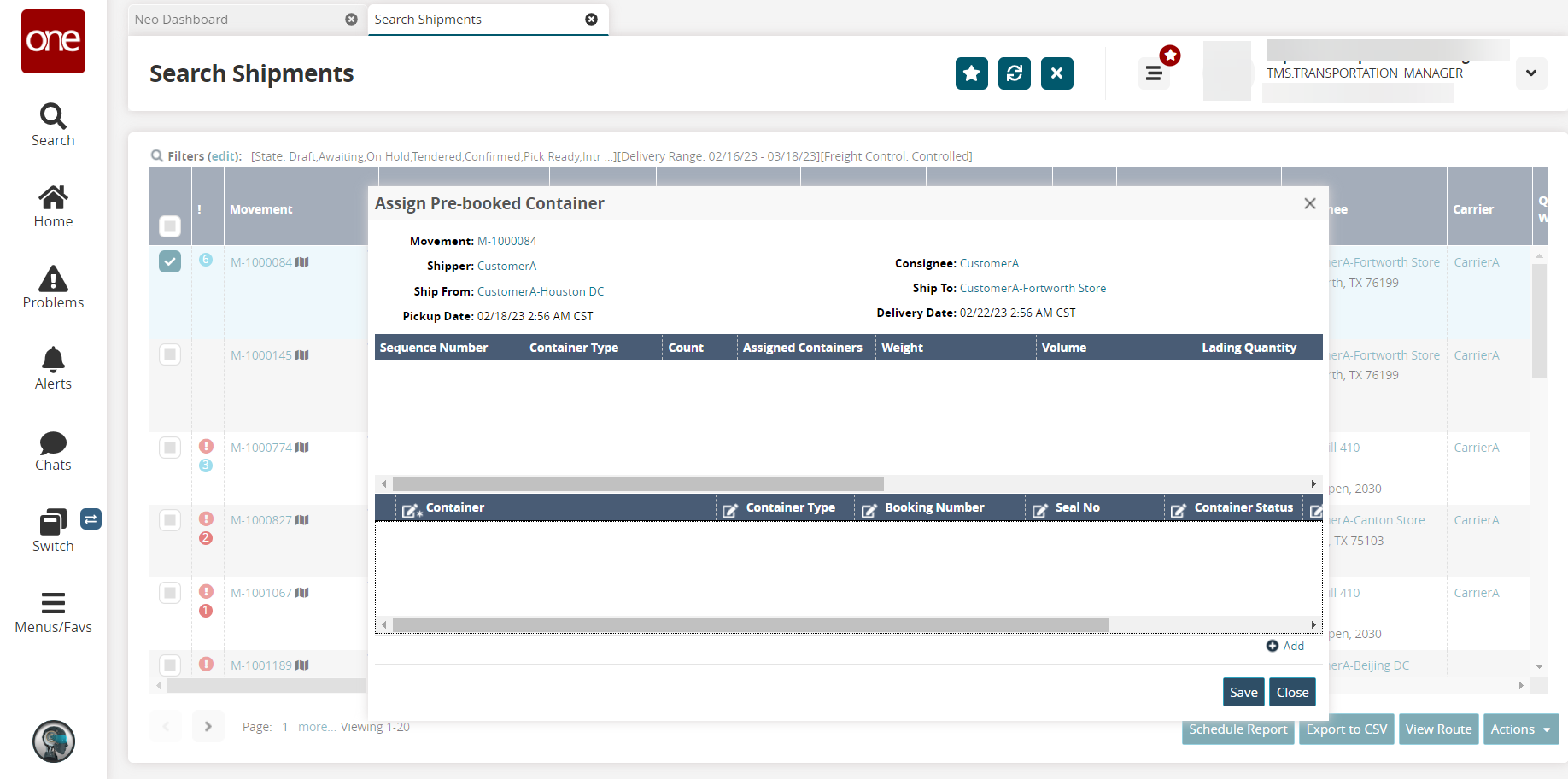Open CustomerA-Houston DC ship from link
Viewport: 1568px width, 779px height.
[541, 291]
